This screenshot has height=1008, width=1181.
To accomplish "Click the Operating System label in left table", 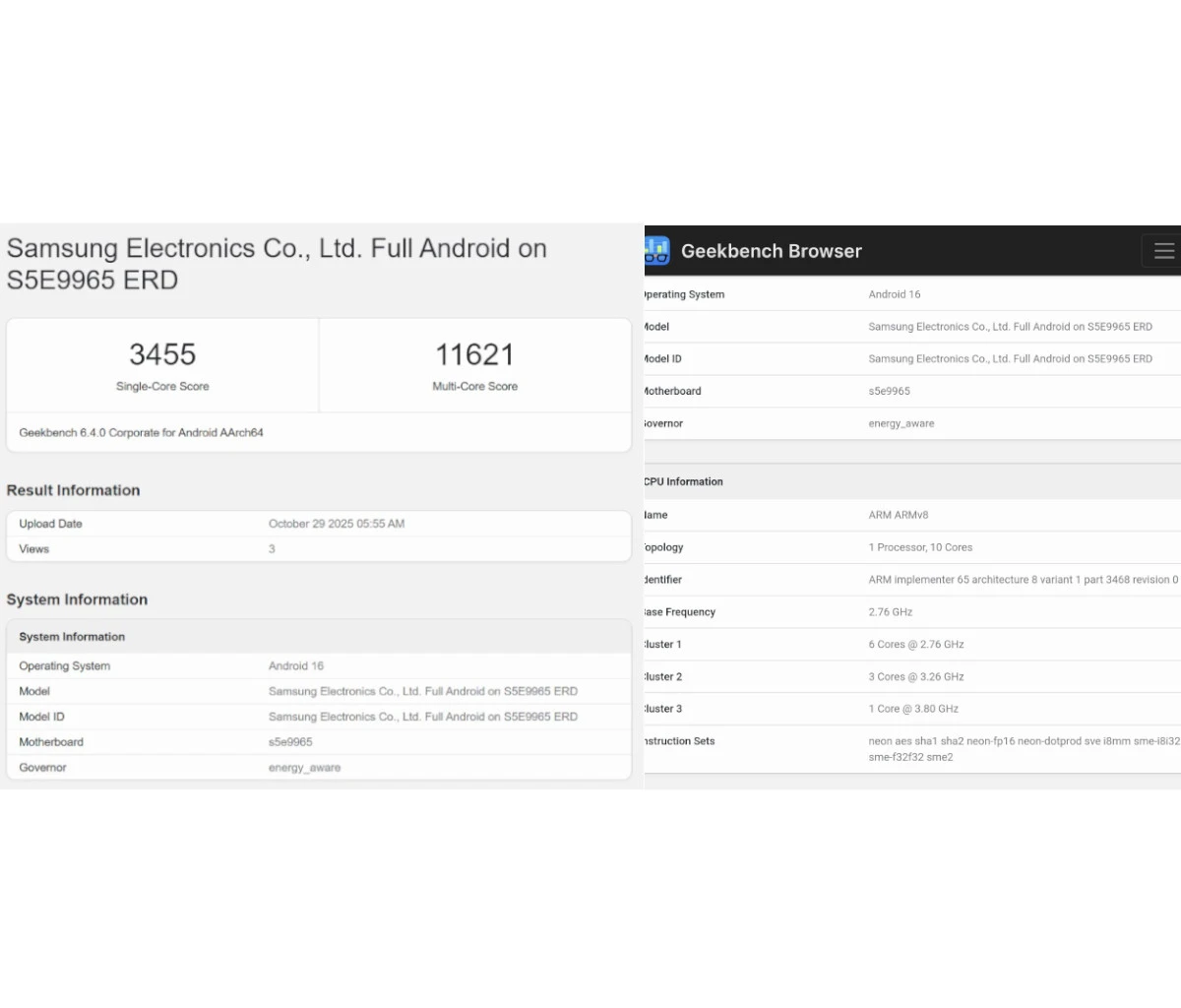I will point(64,666).
